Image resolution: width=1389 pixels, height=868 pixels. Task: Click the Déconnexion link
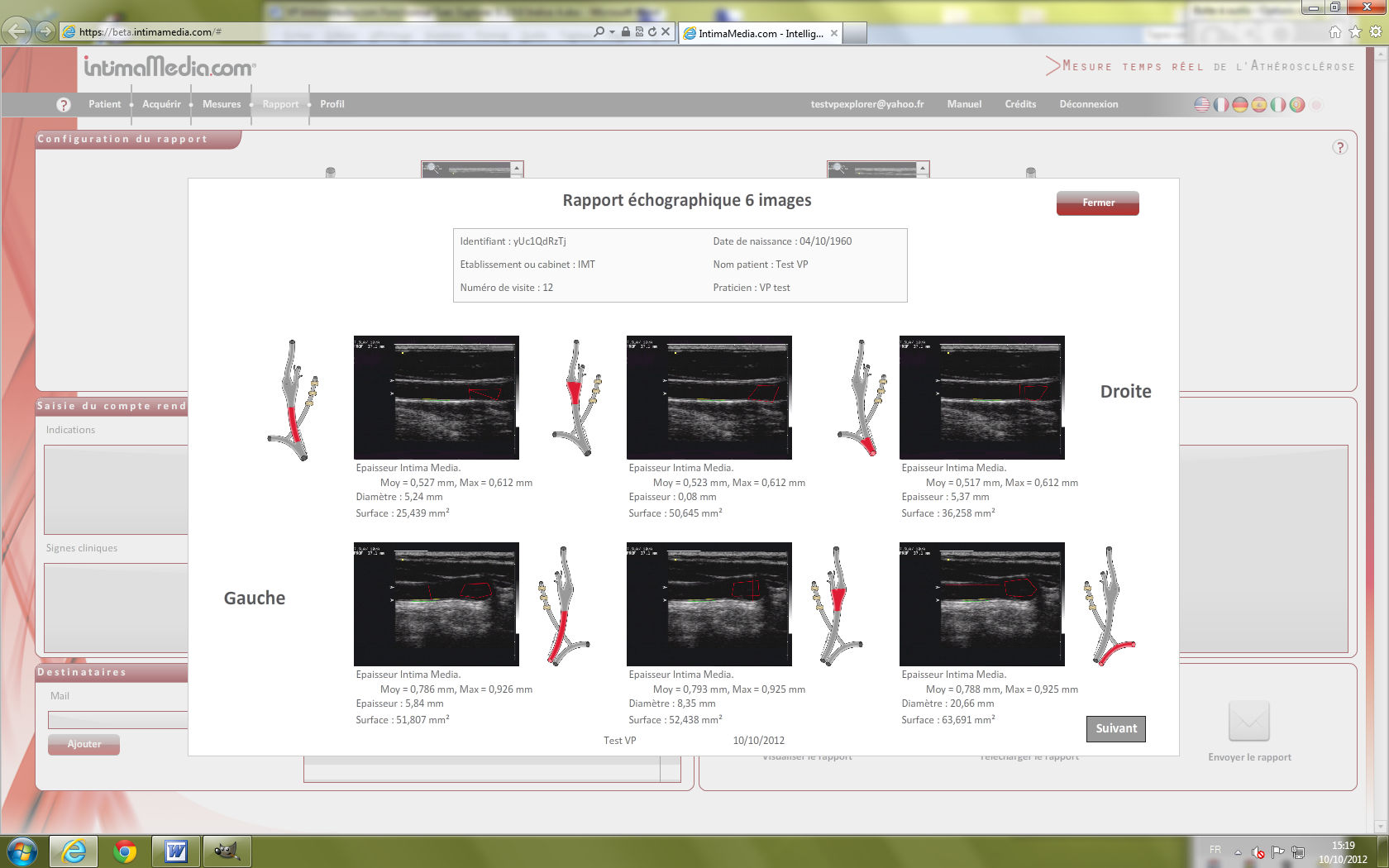1088,104
